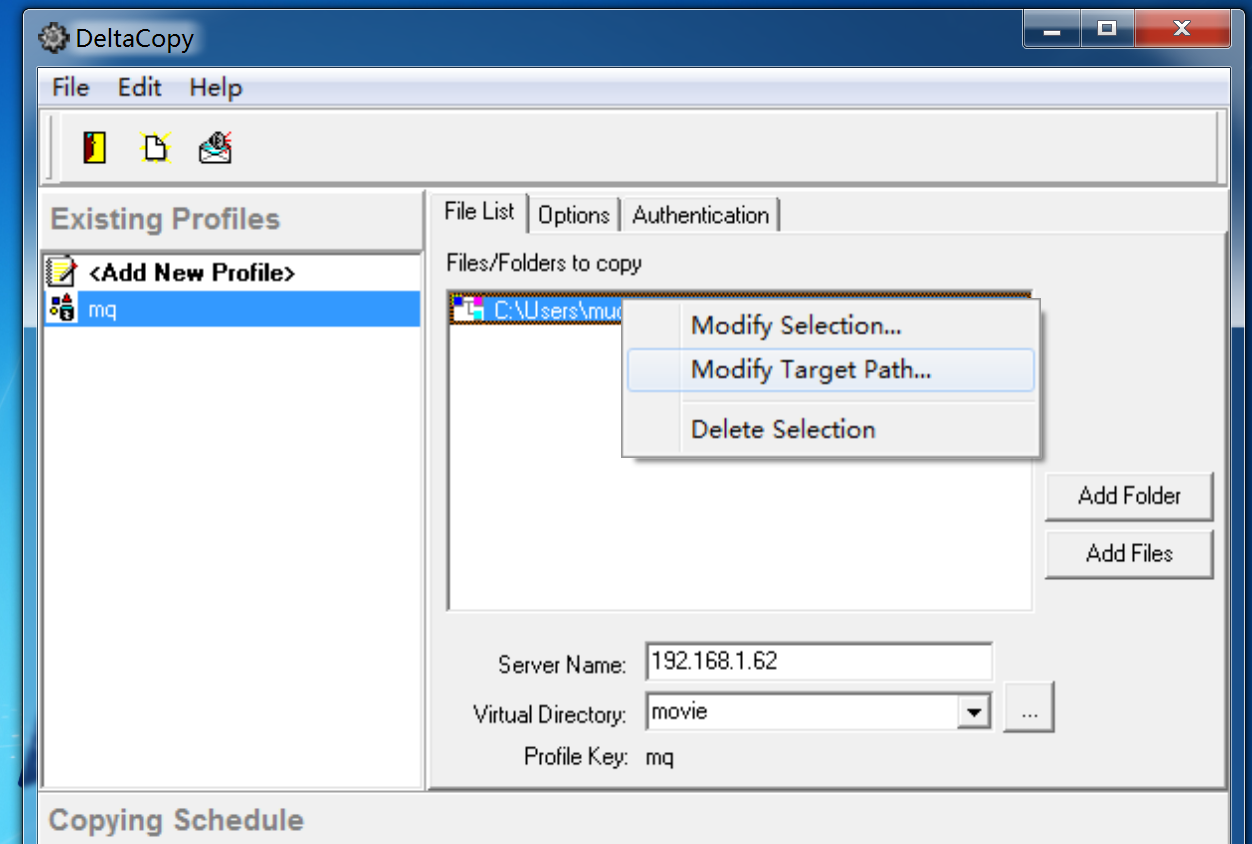
Task: Click the exit door toolbar icon
Action: 95,148
